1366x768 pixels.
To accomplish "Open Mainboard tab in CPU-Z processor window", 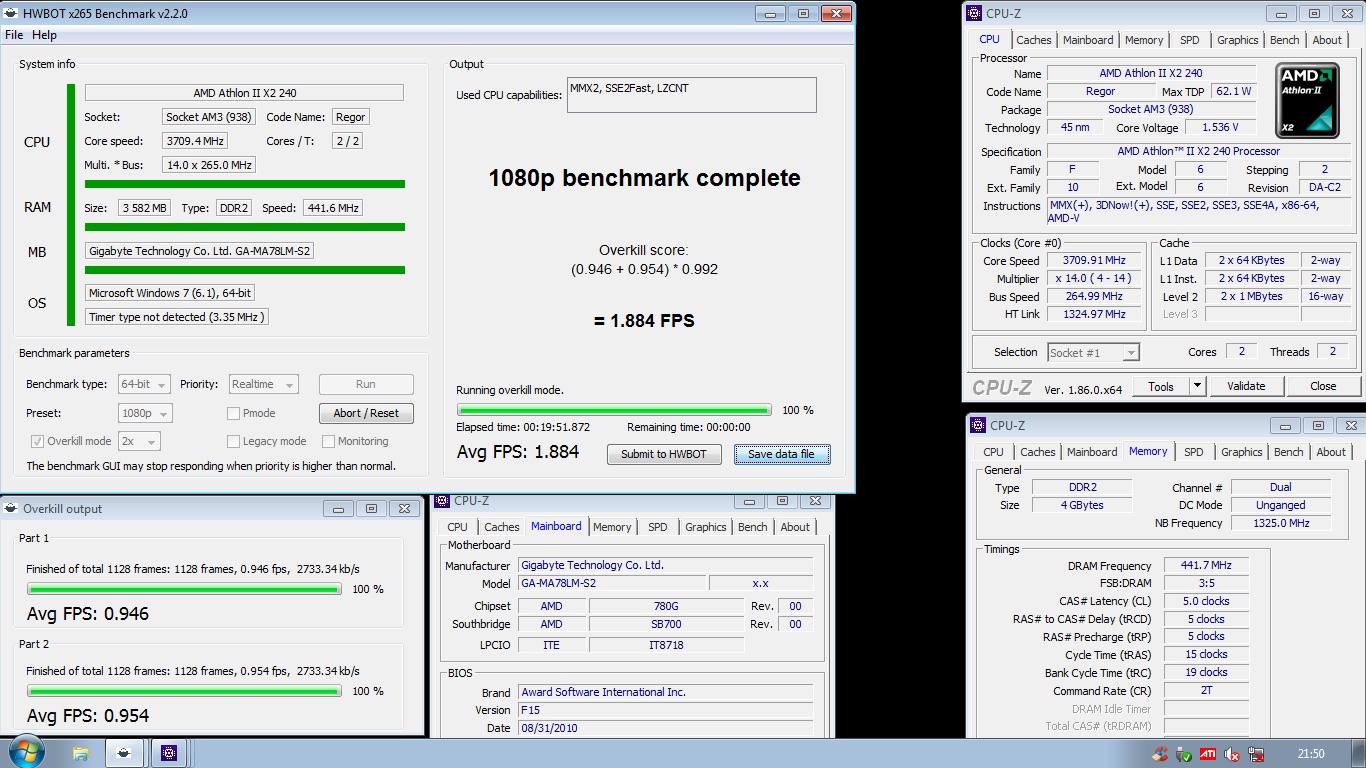I will click(x=1088, y=40).
